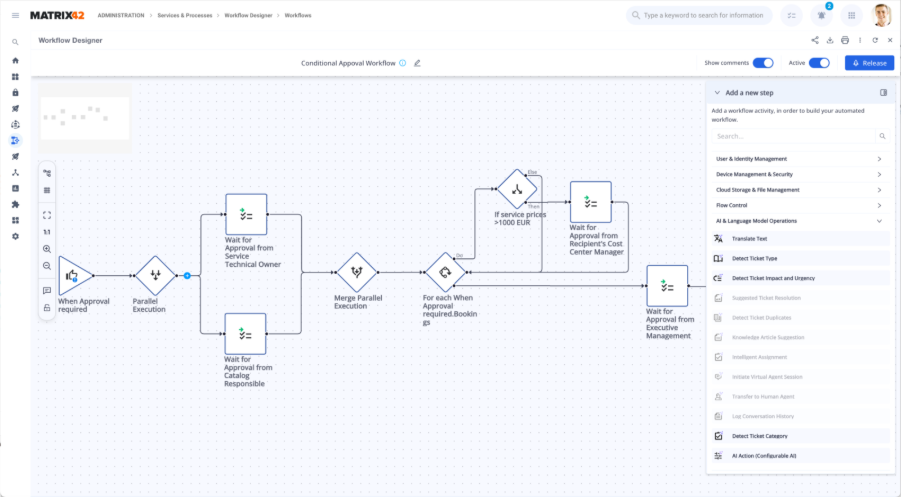This screenshot has width=901, height=498.
Task: Click the pencil icon to rename workflow
Action: coord(417,63)
